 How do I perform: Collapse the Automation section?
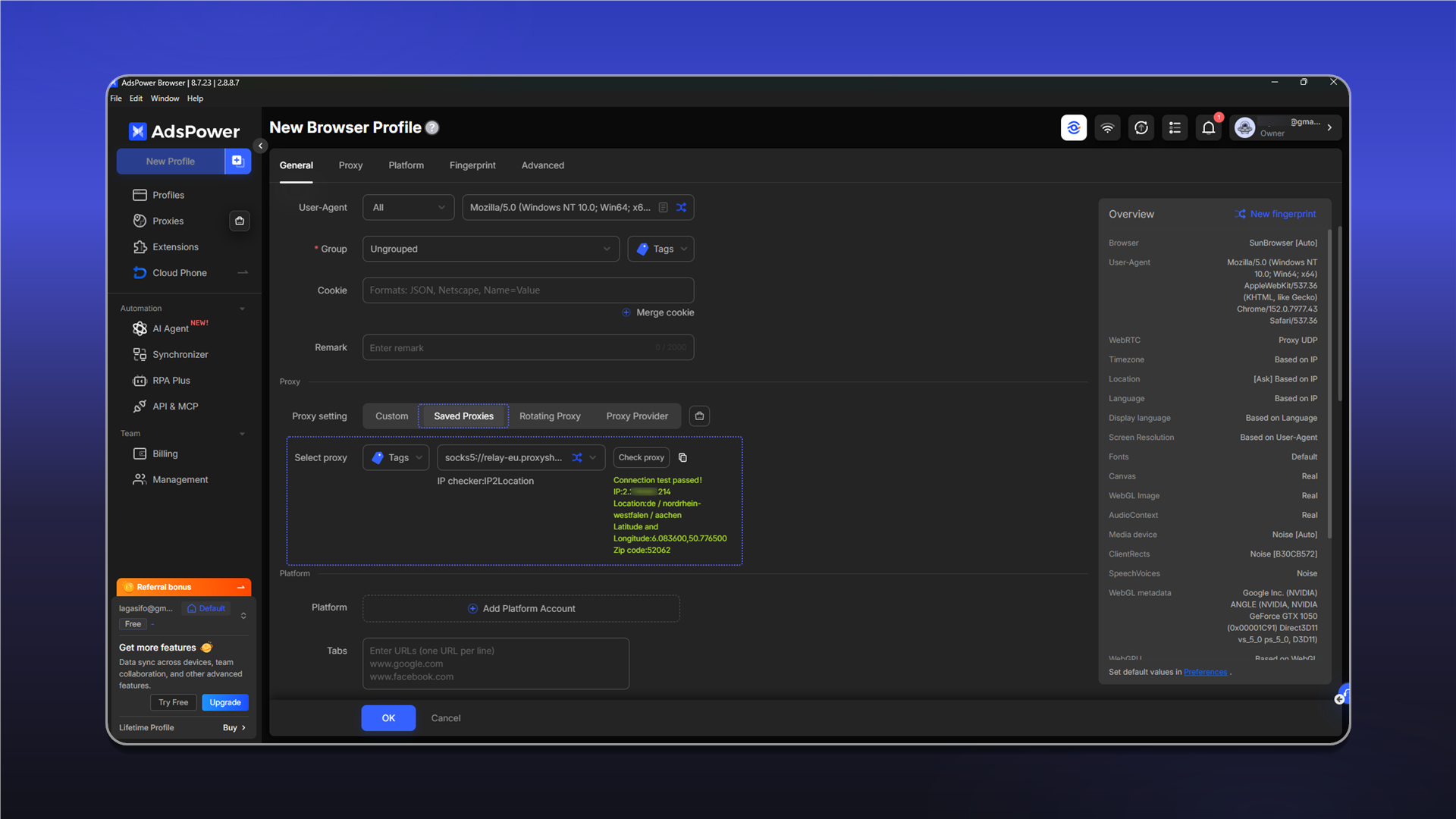tap(242, 309)
